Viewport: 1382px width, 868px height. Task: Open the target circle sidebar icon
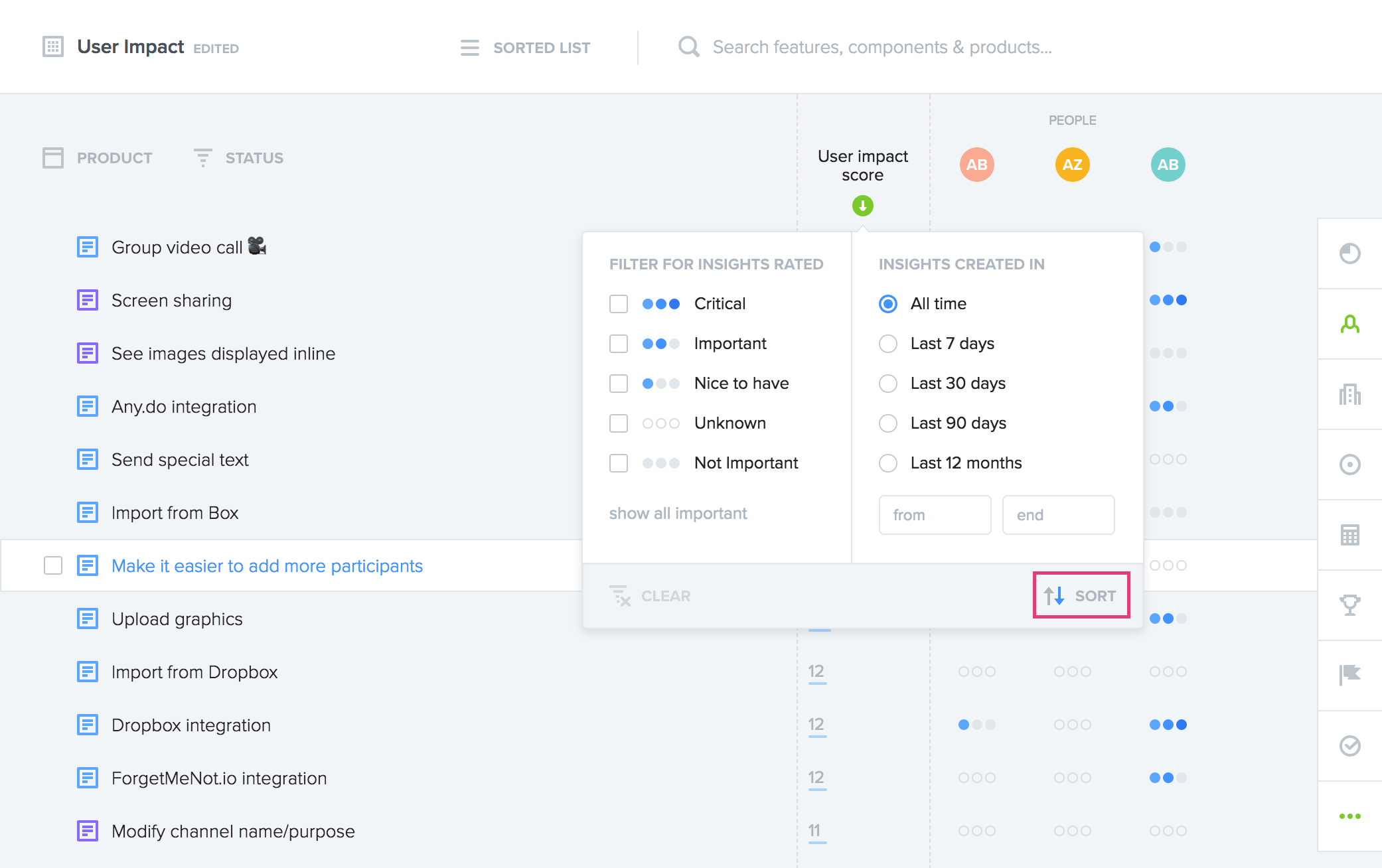click(1349, 465)
